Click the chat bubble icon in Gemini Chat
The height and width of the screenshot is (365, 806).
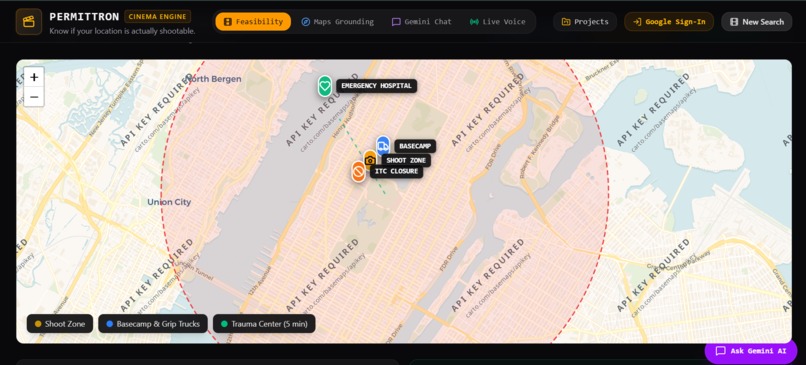pos(396,22)
